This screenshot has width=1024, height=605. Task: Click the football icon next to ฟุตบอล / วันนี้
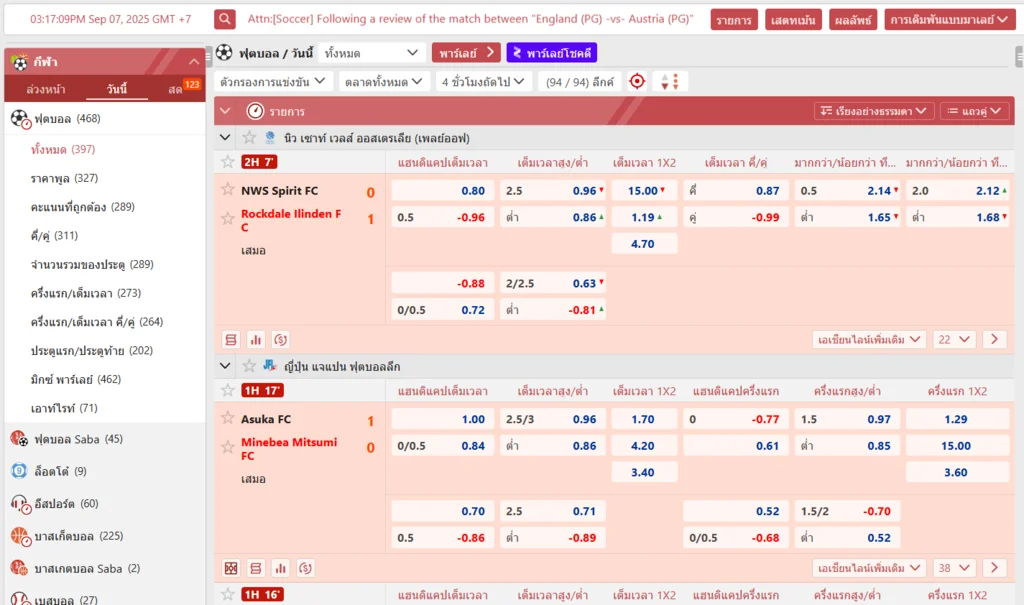(x=224, y=52)
